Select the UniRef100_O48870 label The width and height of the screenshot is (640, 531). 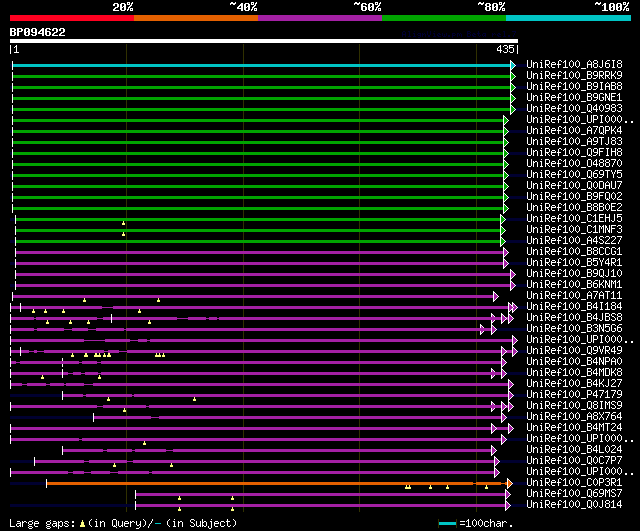click(574, 164)
